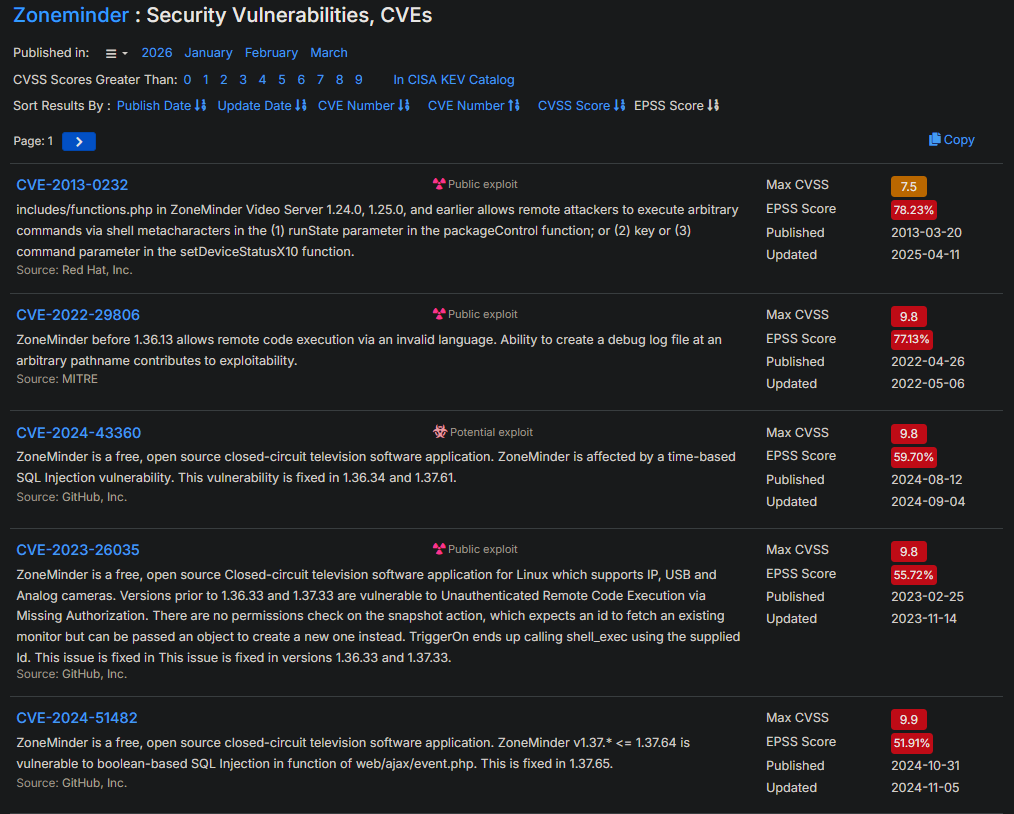Viewport: 1014px width, 814px height.
Task: Open CVE-2013-0232 details
Action: point(72,185)
